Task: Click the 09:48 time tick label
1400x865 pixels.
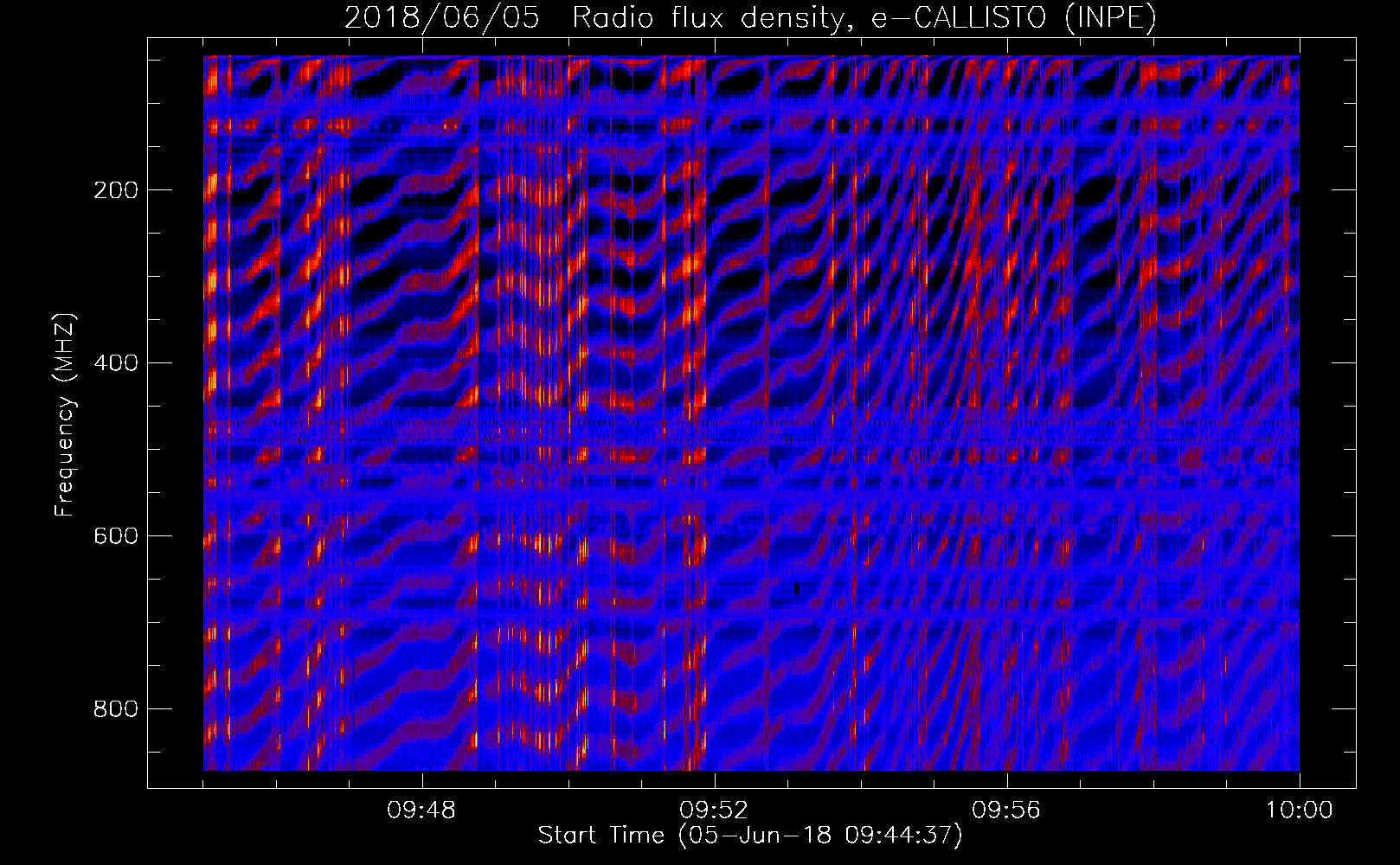Action: [421, 811]
